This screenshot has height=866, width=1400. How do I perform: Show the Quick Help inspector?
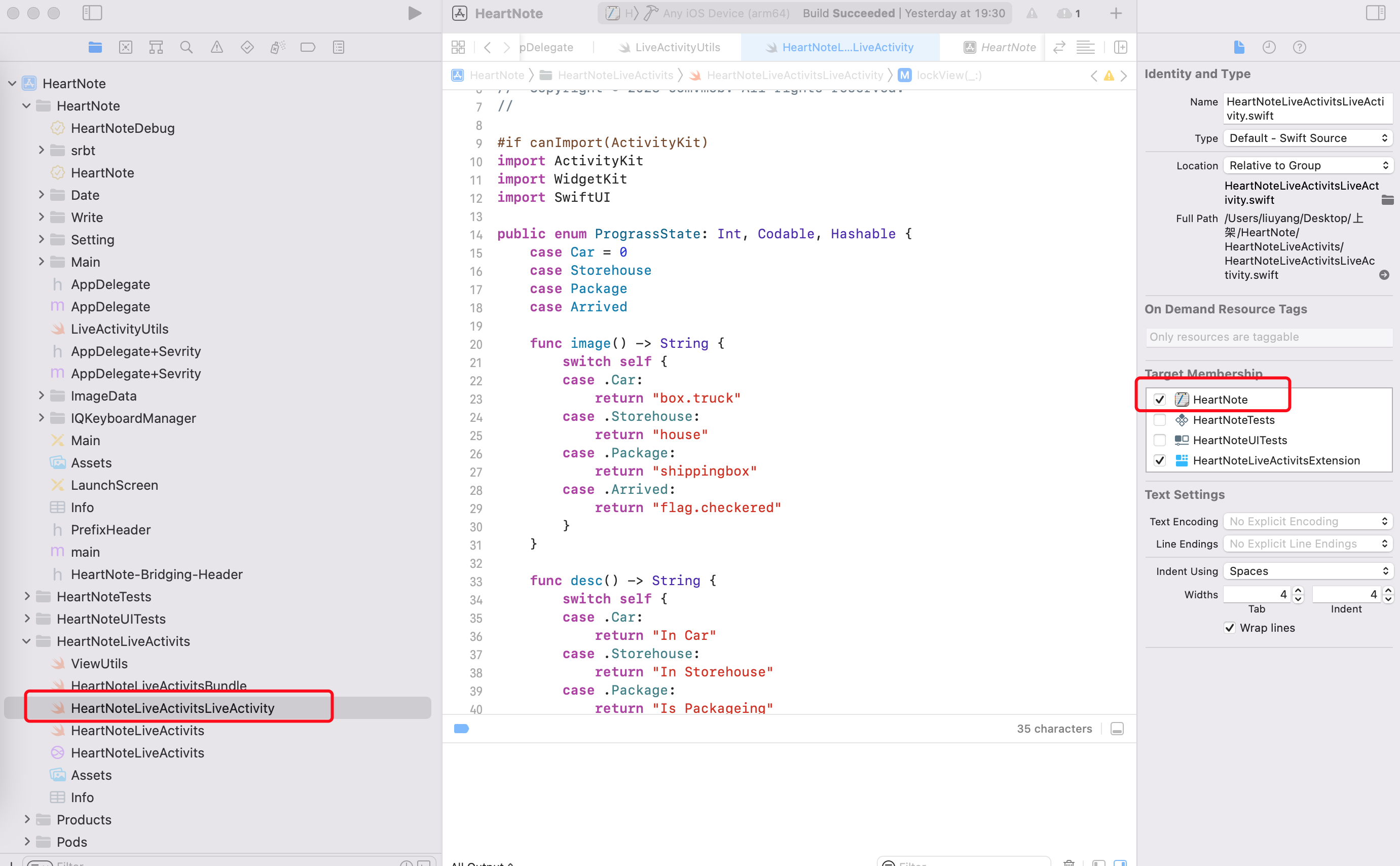point(1299,47)
